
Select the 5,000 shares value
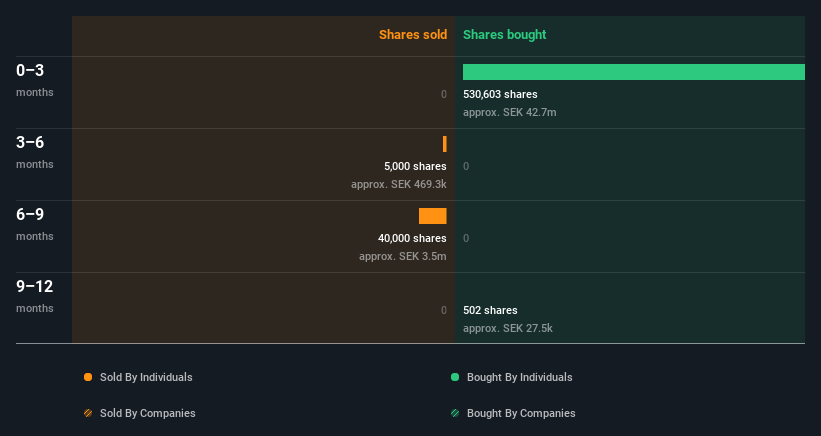pyautogui.click(x=415, y=166)
